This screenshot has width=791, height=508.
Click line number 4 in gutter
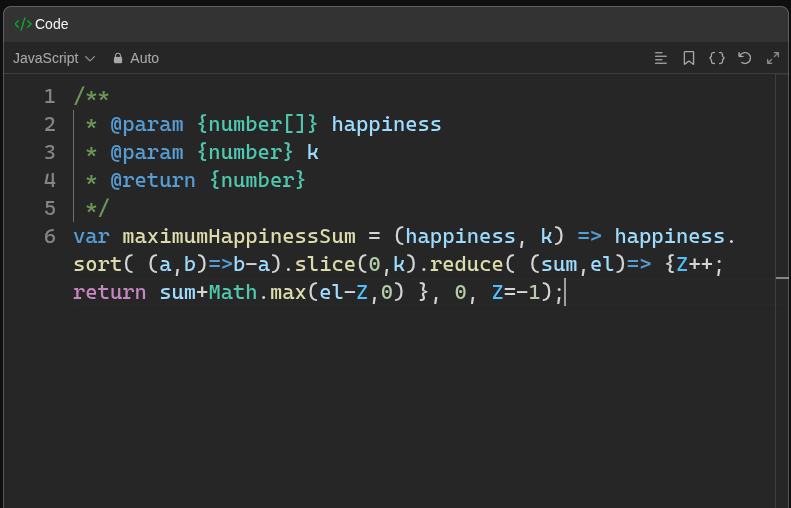tap(49, 180)
